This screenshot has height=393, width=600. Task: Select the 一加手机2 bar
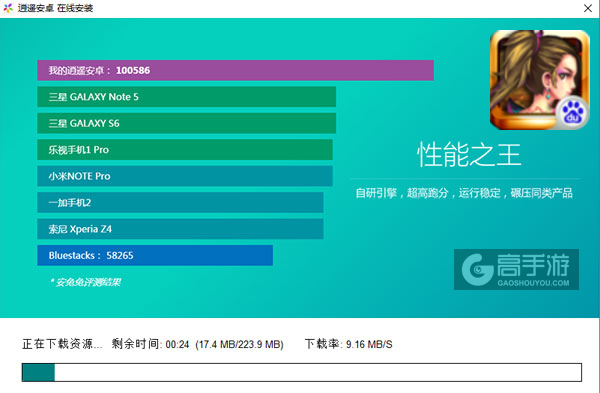(x=180, y=202)
